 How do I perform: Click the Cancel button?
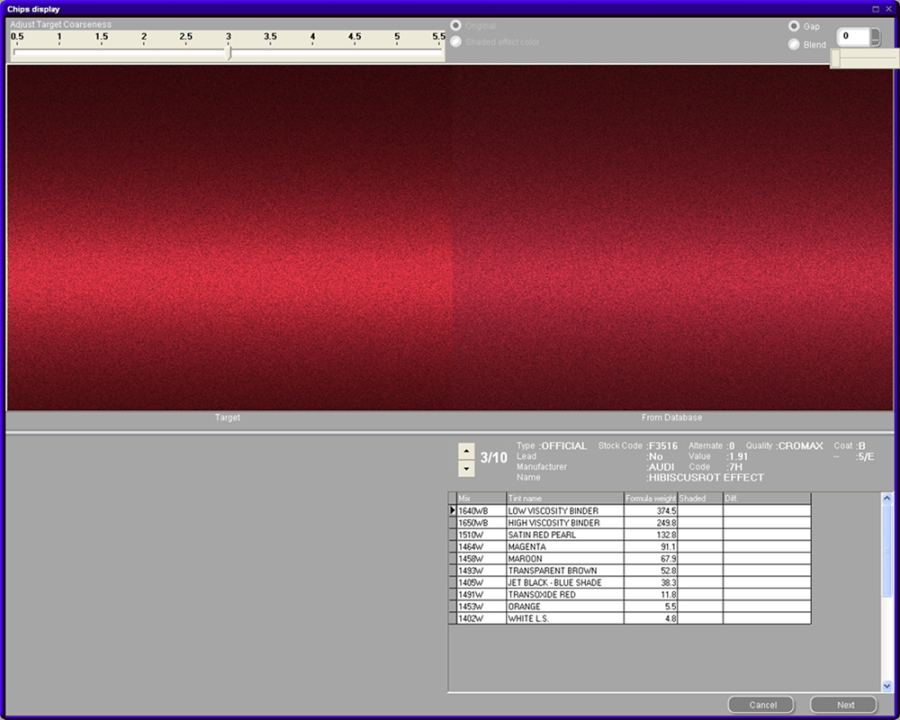click(x=761, y=705)
